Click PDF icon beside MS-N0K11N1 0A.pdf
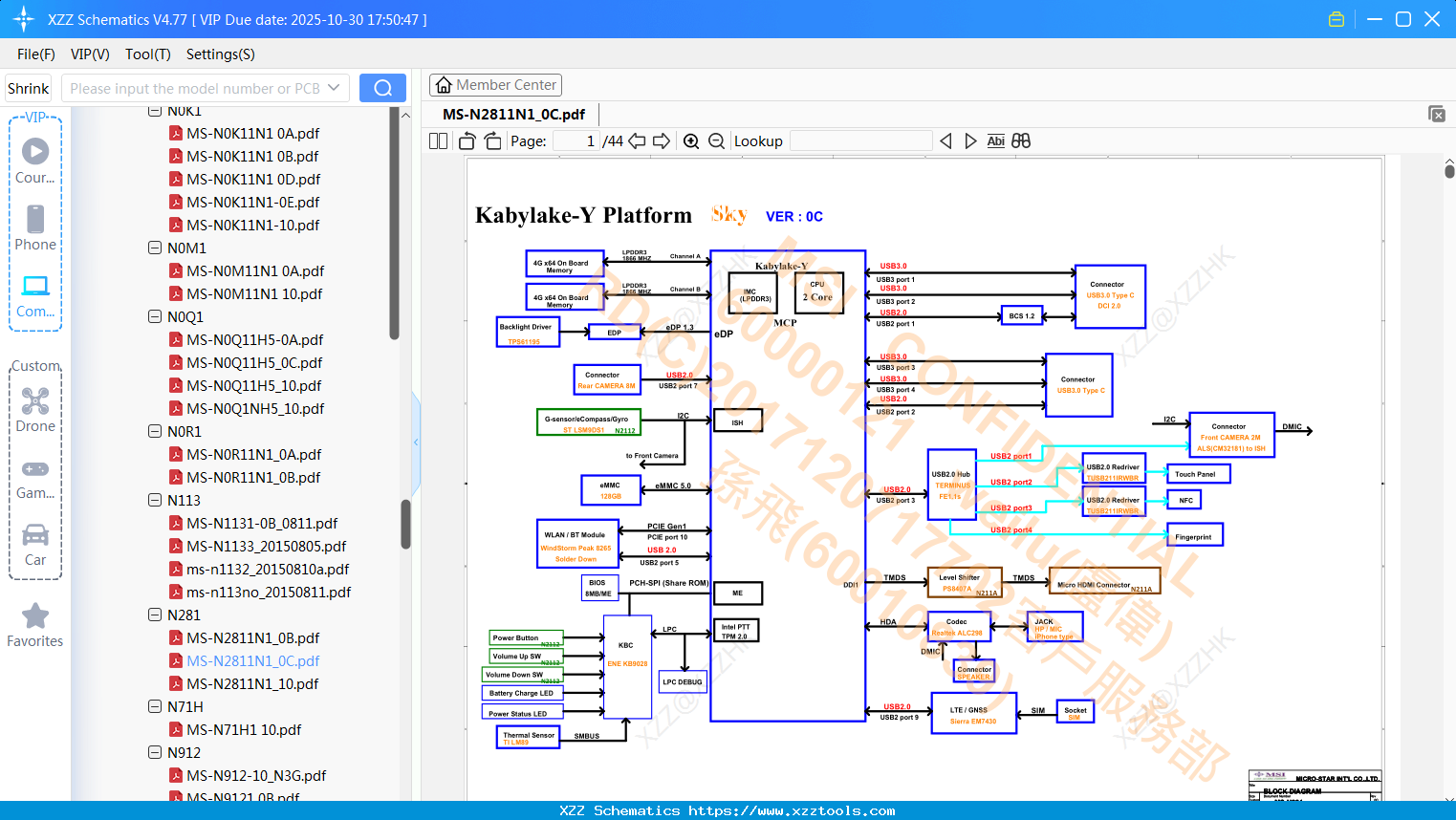Screen dimensions: 1456x820 point(176,133)
